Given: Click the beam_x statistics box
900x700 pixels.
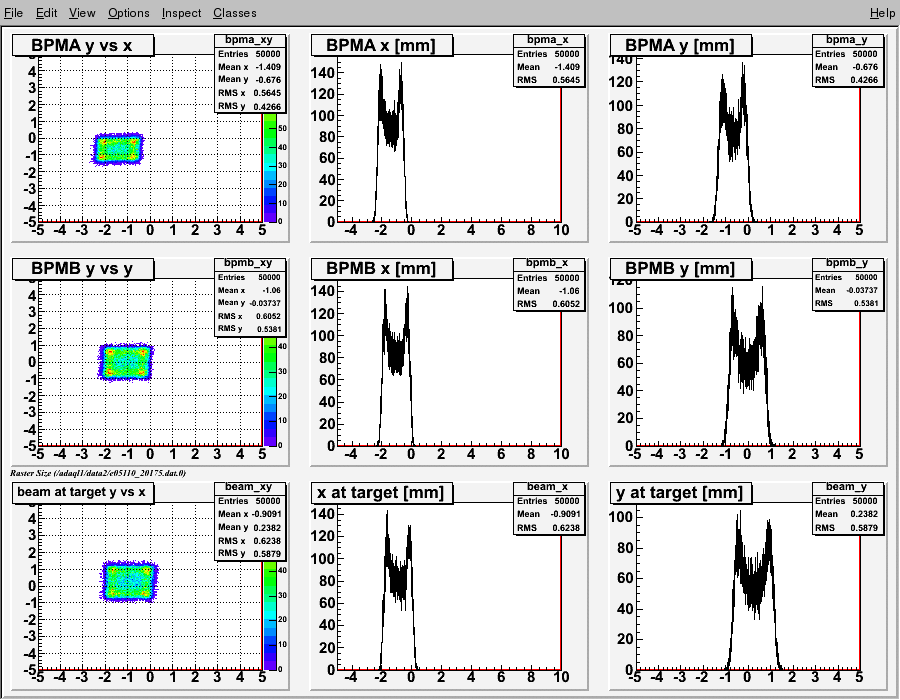Looking at the screenshot, I should 549,508.
